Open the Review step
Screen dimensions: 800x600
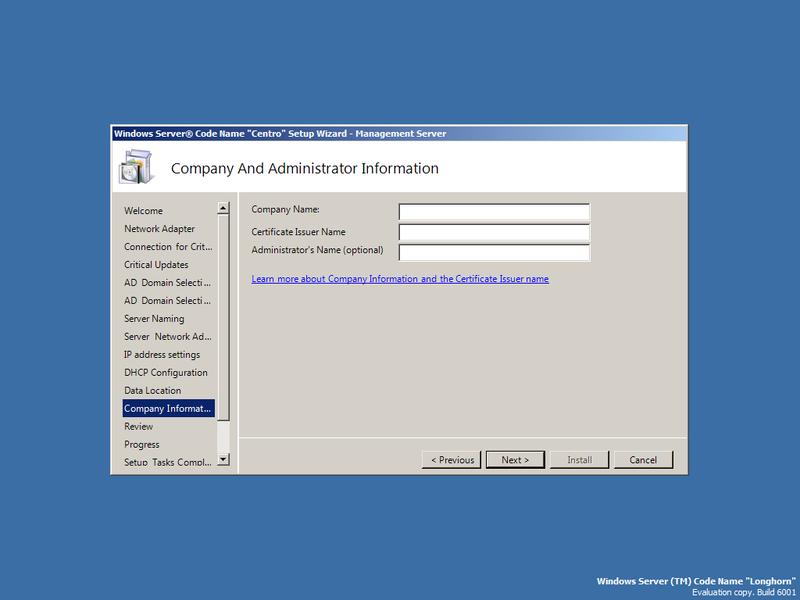pyautogui.click(x=138, y=426)
